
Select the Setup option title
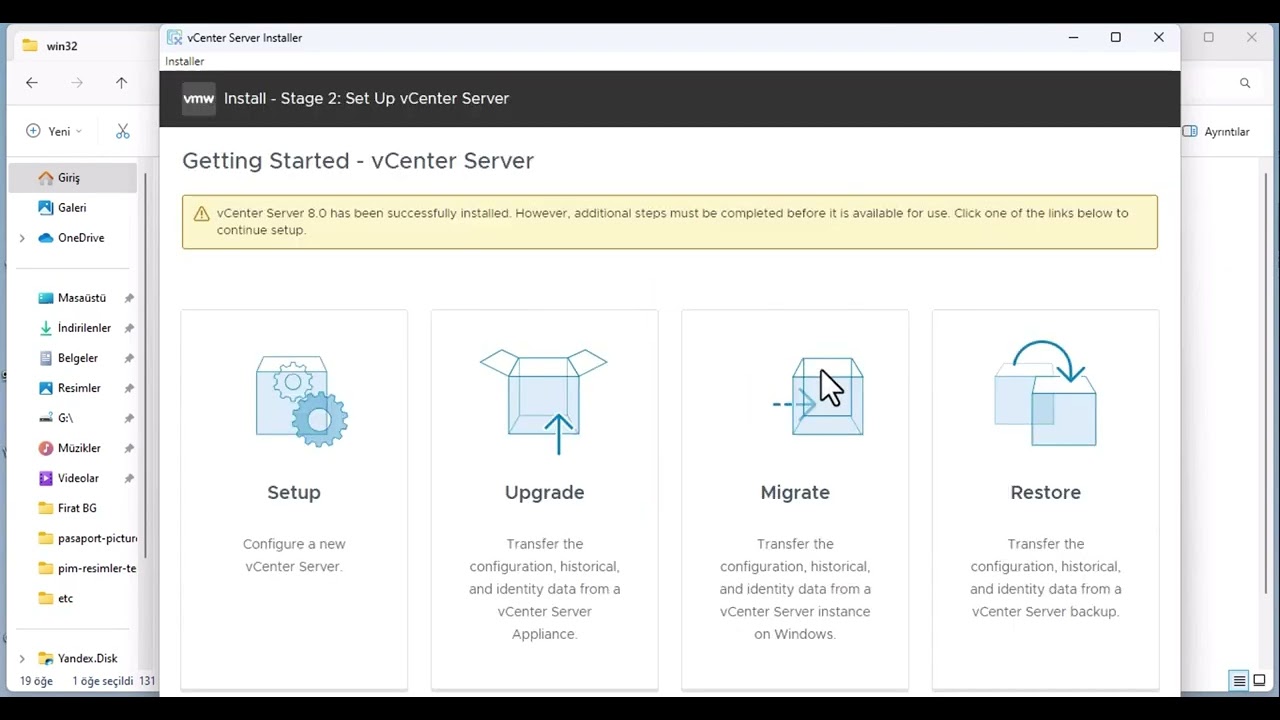294,492
